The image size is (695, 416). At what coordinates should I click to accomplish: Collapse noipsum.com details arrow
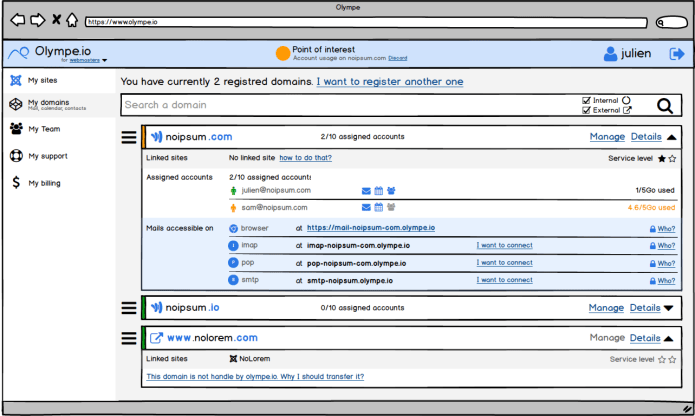point(672,137)
